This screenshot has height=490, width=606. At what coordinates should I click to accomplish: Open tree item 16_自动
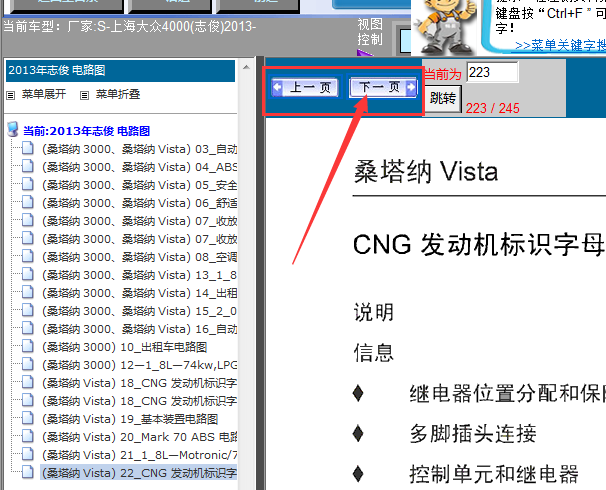[140, 329]
